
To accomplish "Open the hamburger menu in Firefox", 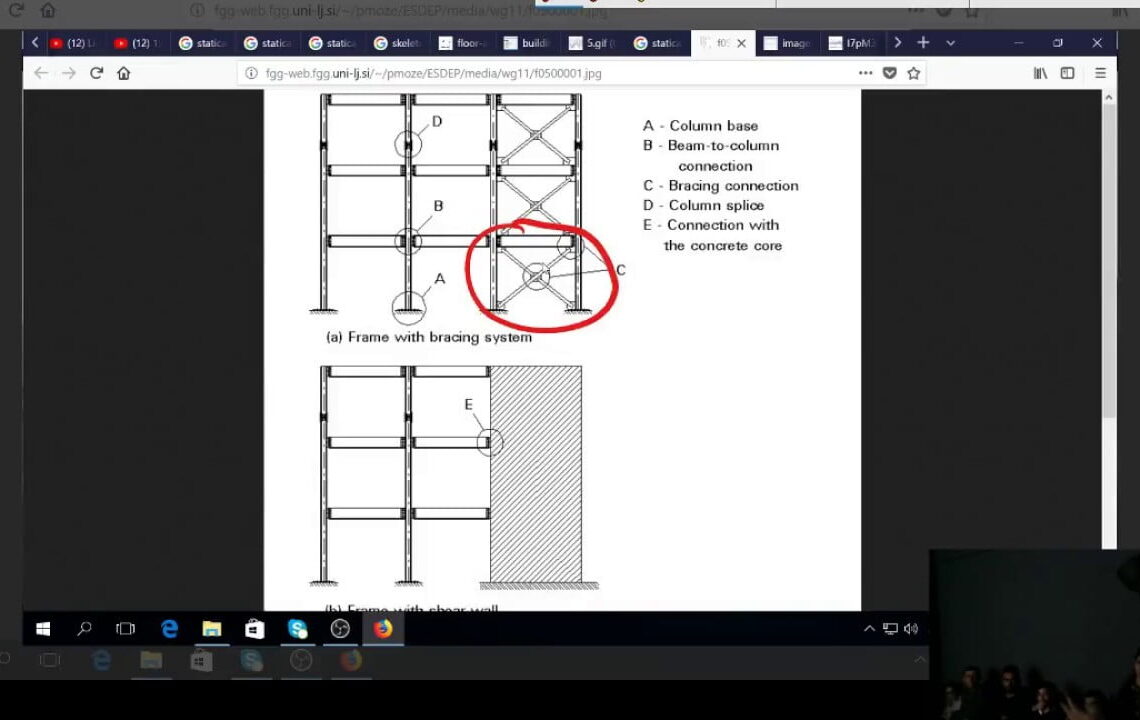I will 1100,73.
